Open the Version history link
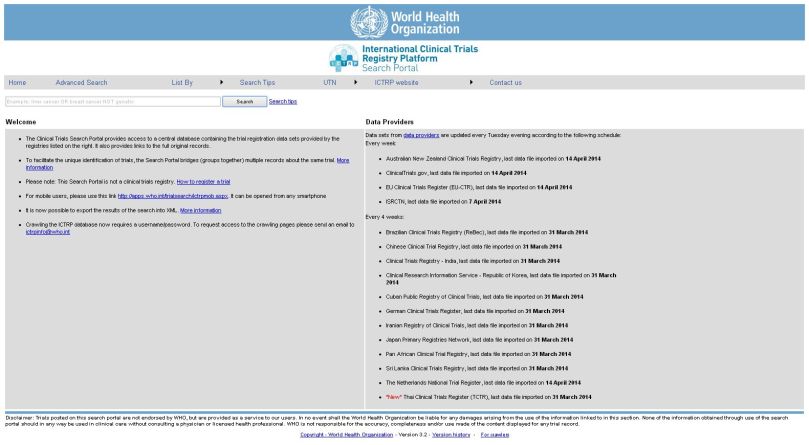Screen dimensions: 809x445 tap(451, 435)
